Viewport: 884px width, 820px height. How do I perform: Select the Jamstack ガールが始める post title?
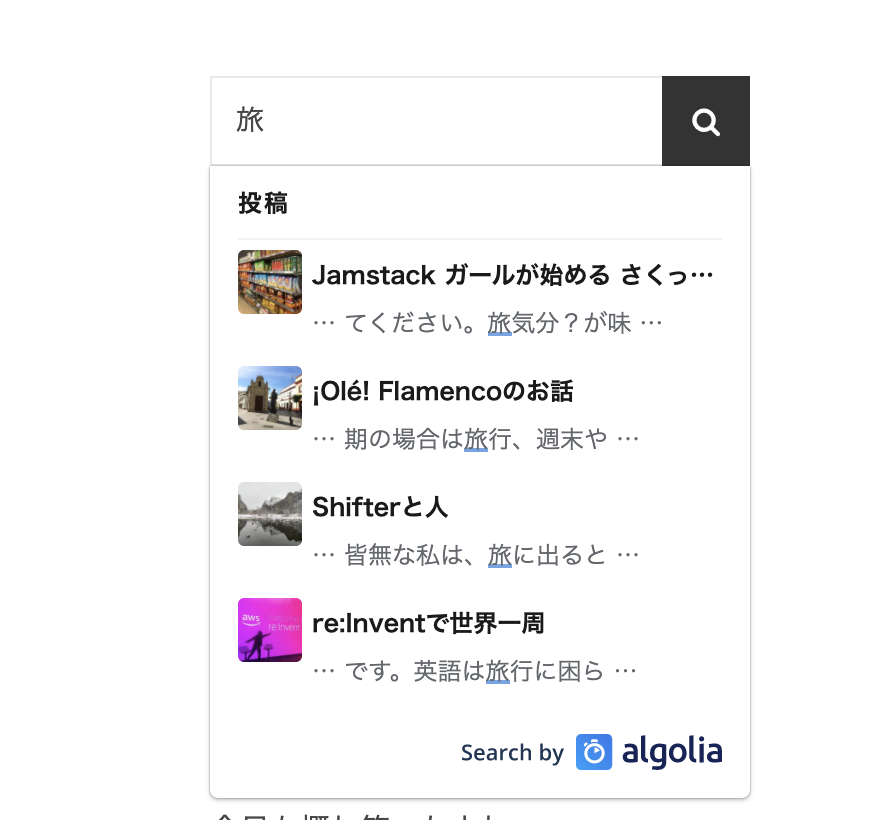(512, 276)
